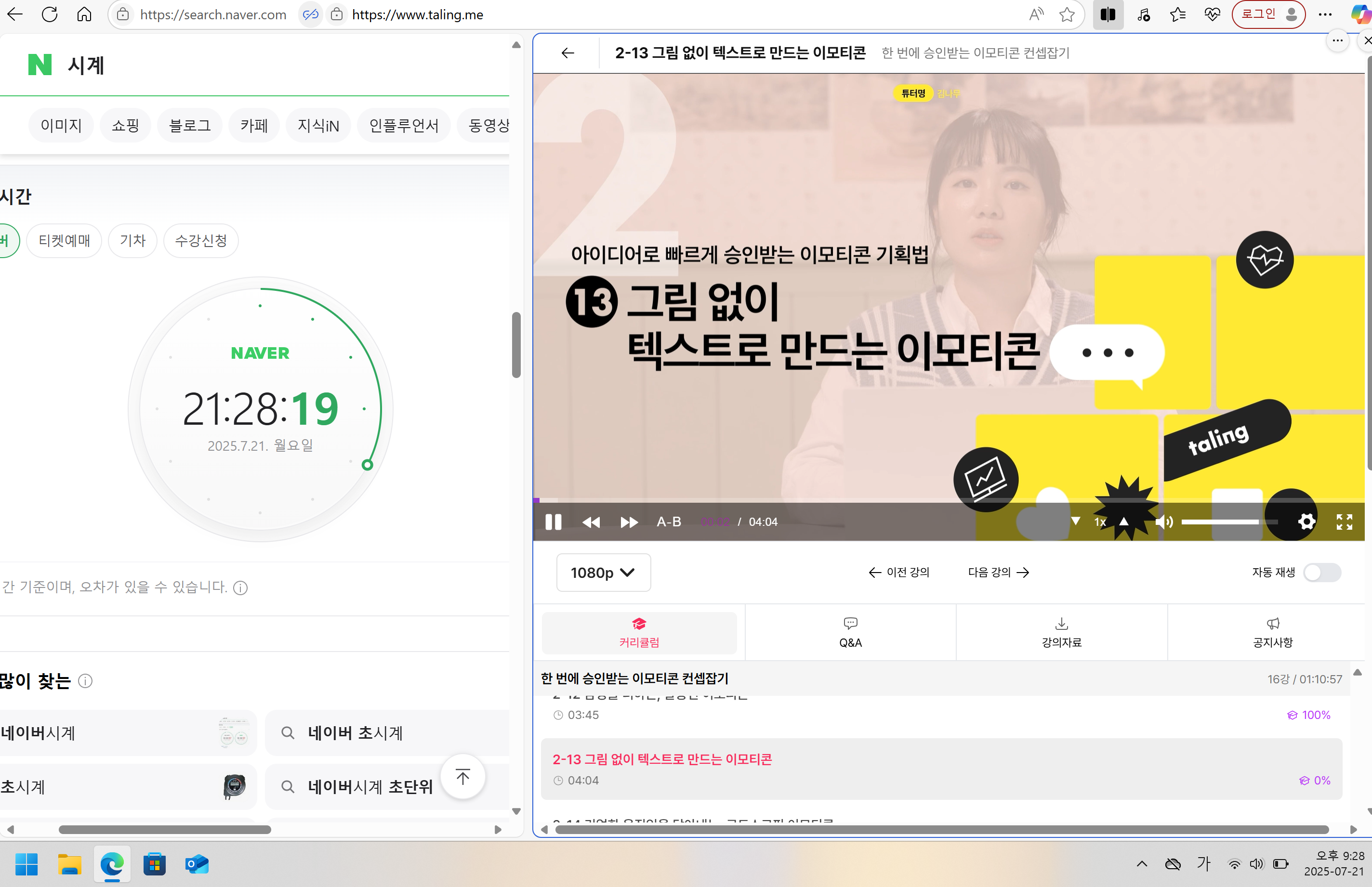Increase playback speed with up triangle
Viewport: 1372px width, 887px height.
1123,521
